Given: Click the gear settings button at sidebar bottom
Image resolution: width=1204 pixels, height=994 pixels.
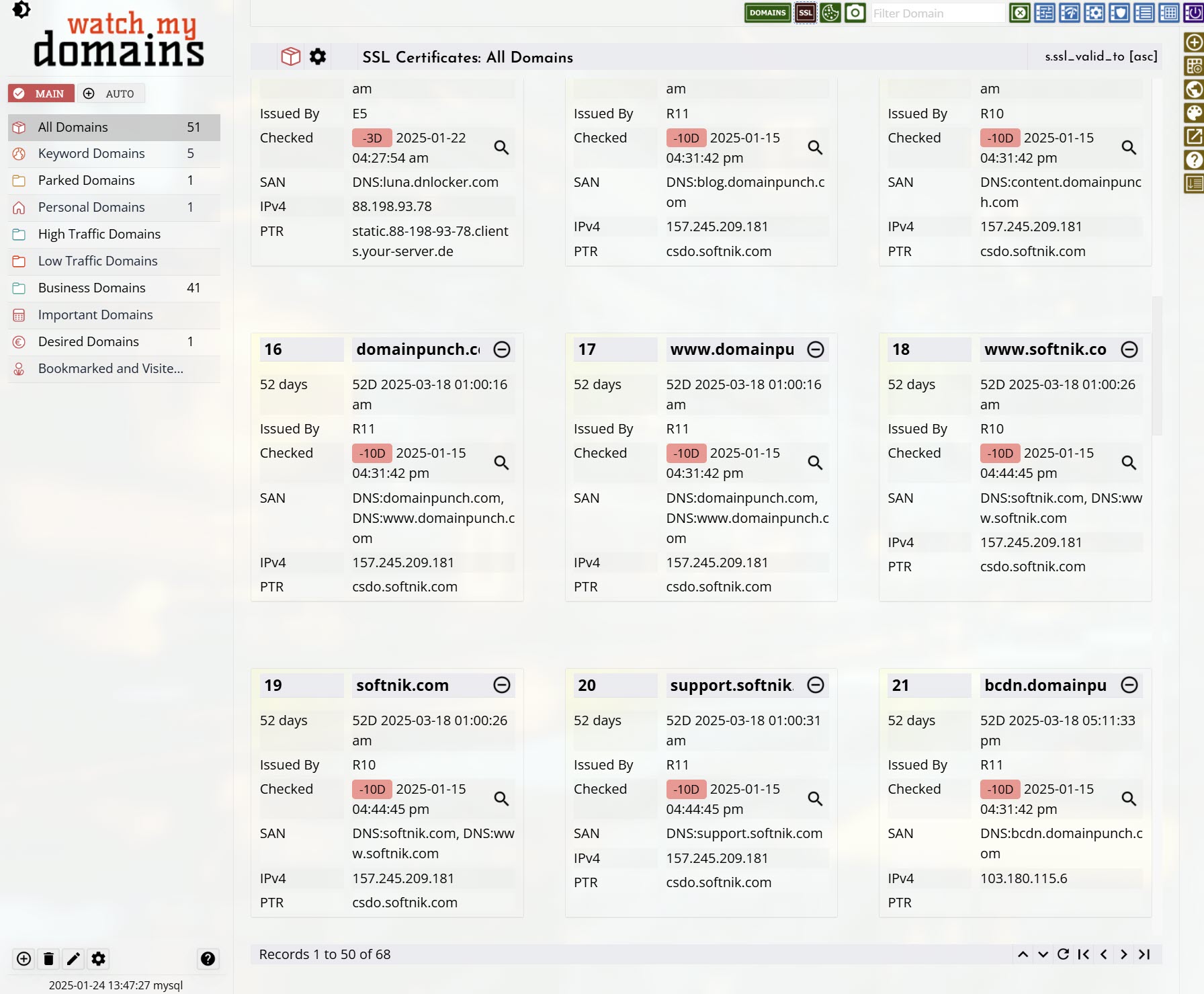Looking at the screenshot, I should pos(98,959).
